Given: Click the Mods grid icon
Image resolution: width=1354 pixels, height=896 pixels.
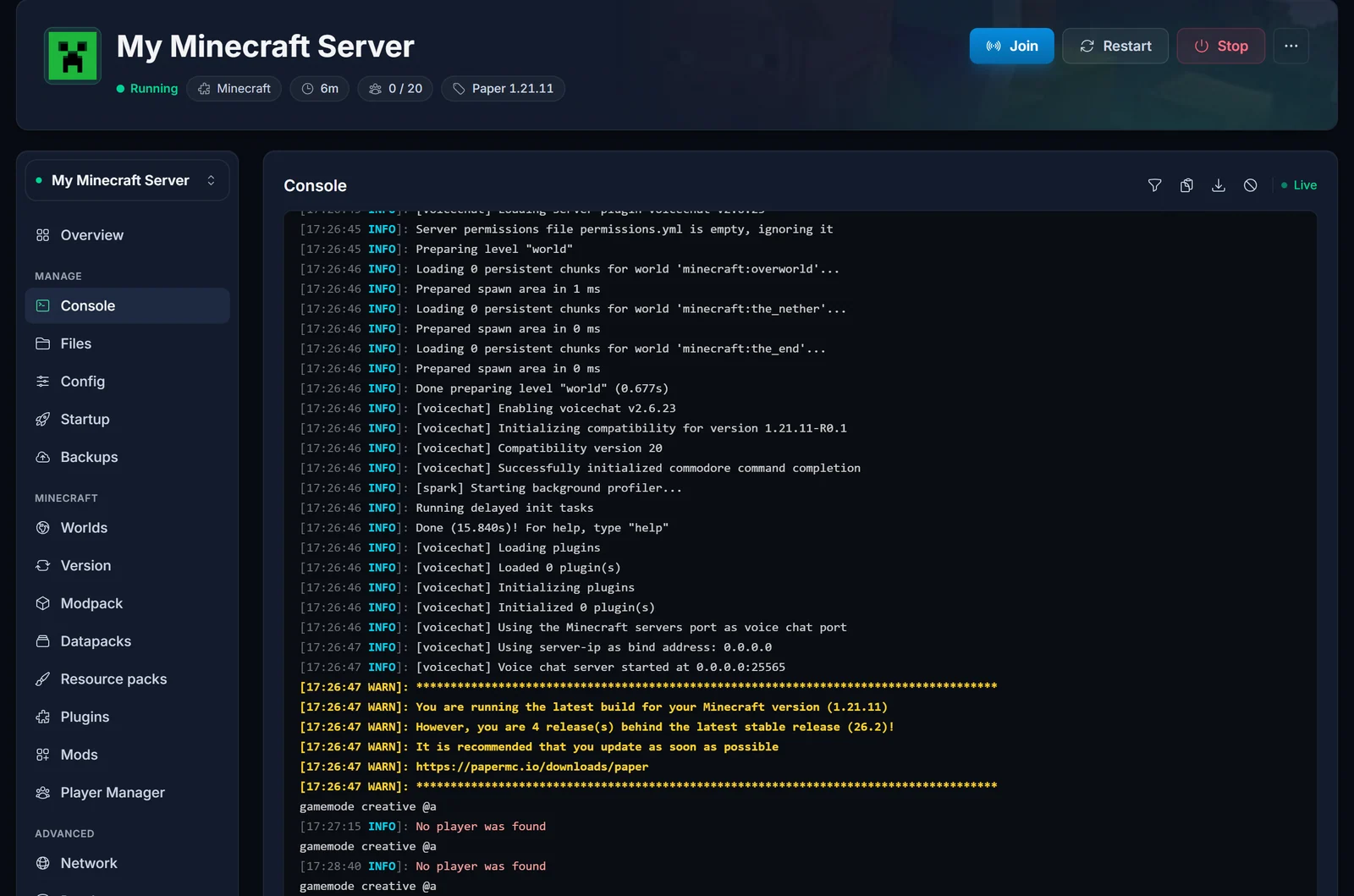Looking at the screenshot, I should click(x=43, y=755).
